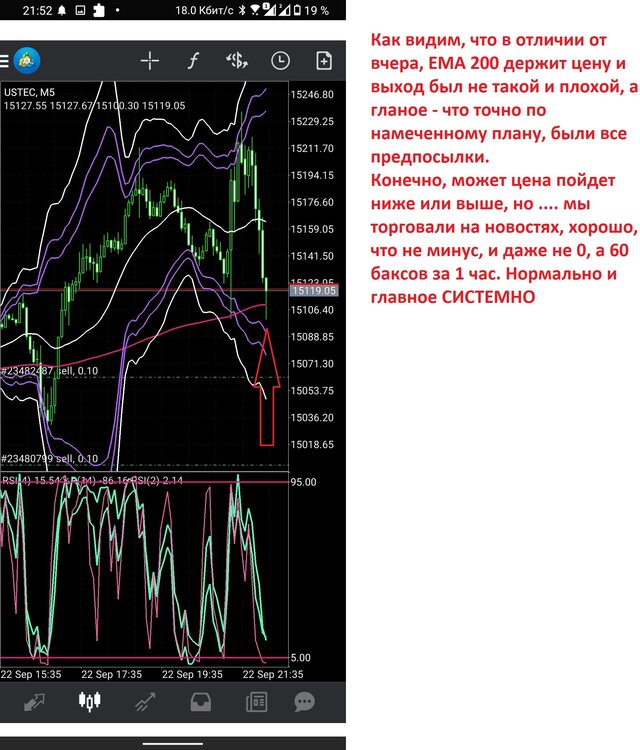640x750 pixels.
Task: Tap the Android gesture navigation bar handle
Action: 173,744
